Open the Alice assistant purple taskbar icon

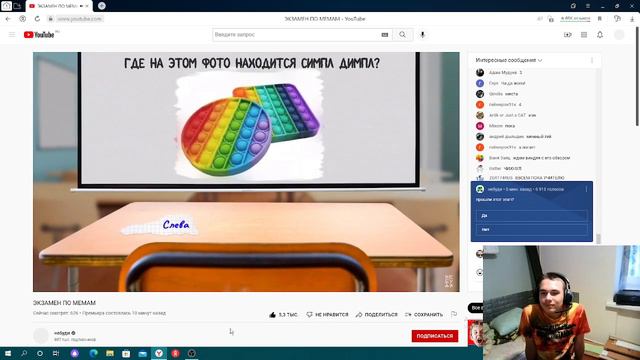[74, 353]
